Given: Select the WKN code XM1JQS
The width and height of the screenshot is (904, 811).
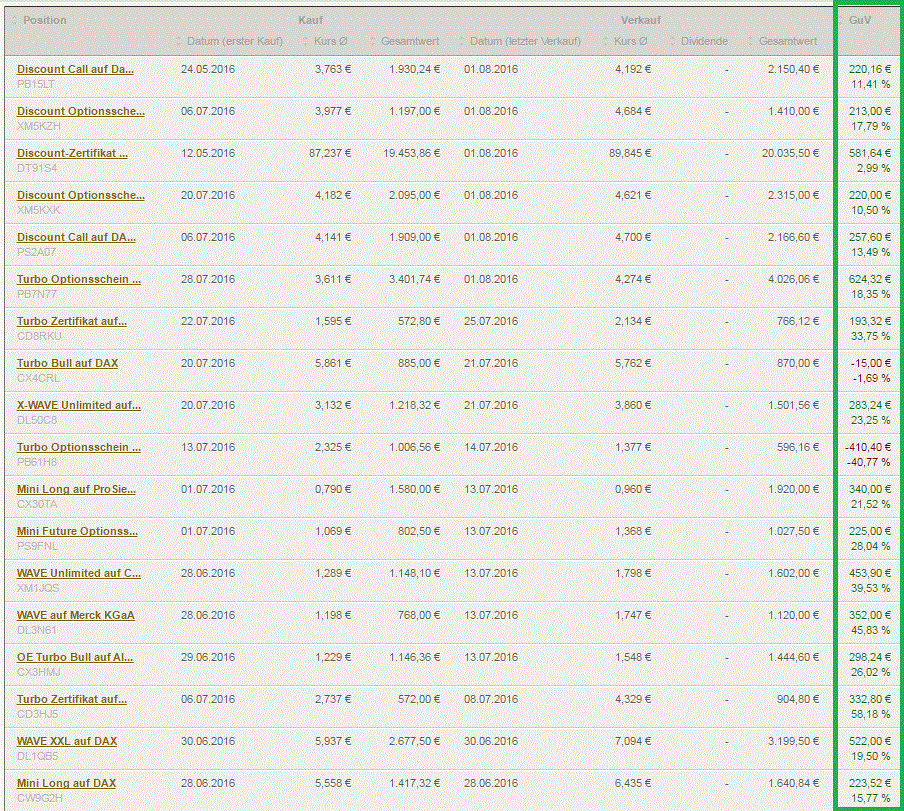Looking at the screenshot, I should click(38, 589).
